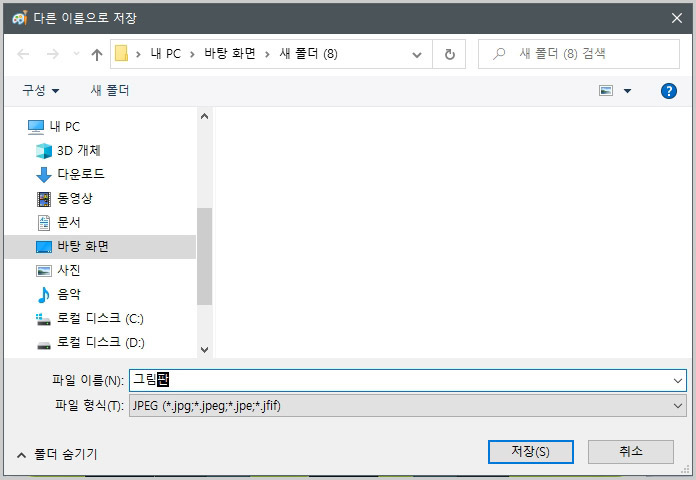Screen dimensions: 696x480
Task: Go back using the left arrow button
Action: pos(23,54)
